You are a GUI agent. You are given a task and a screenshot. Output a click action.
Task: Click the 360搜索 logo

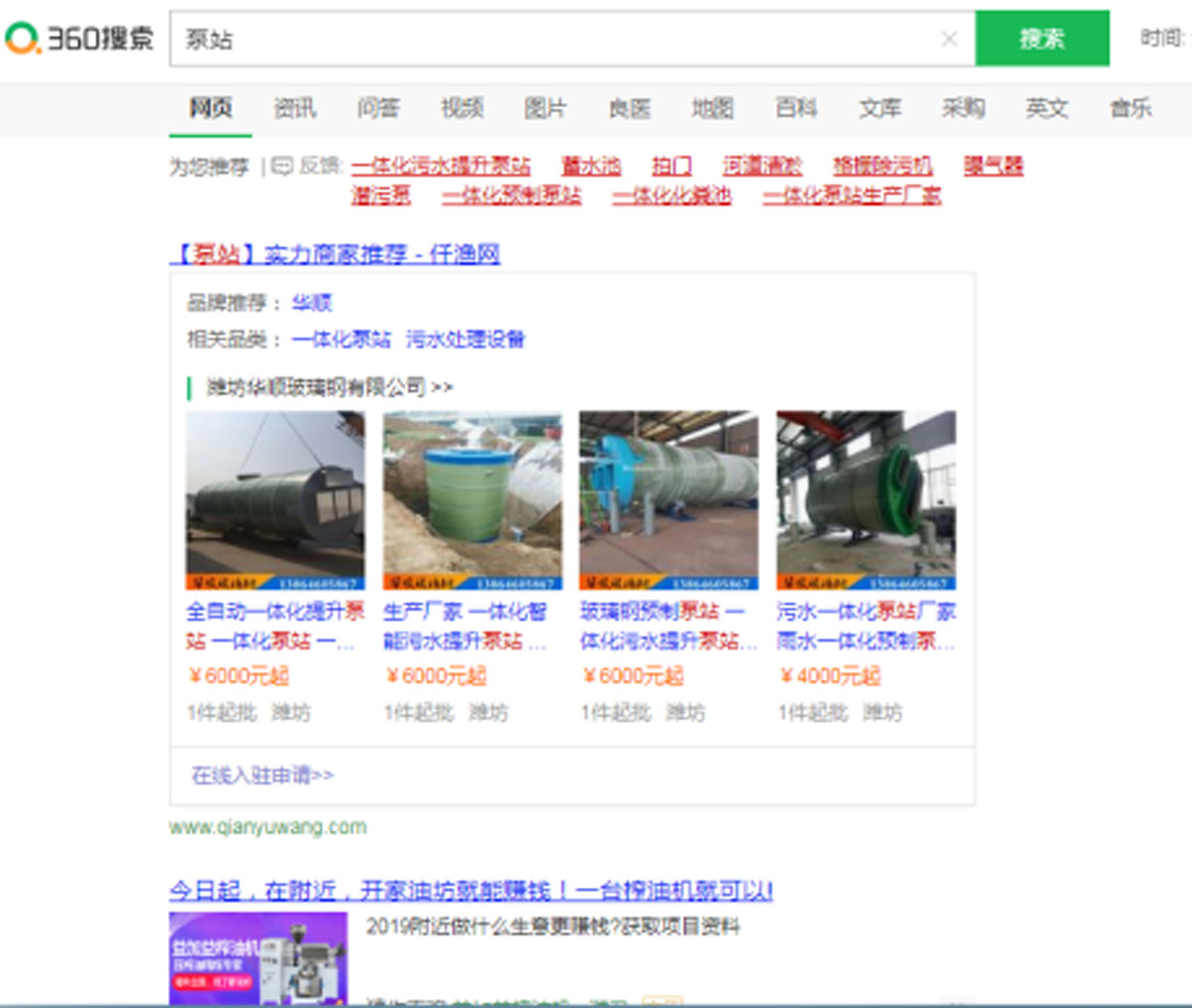[x=79, y=39]
